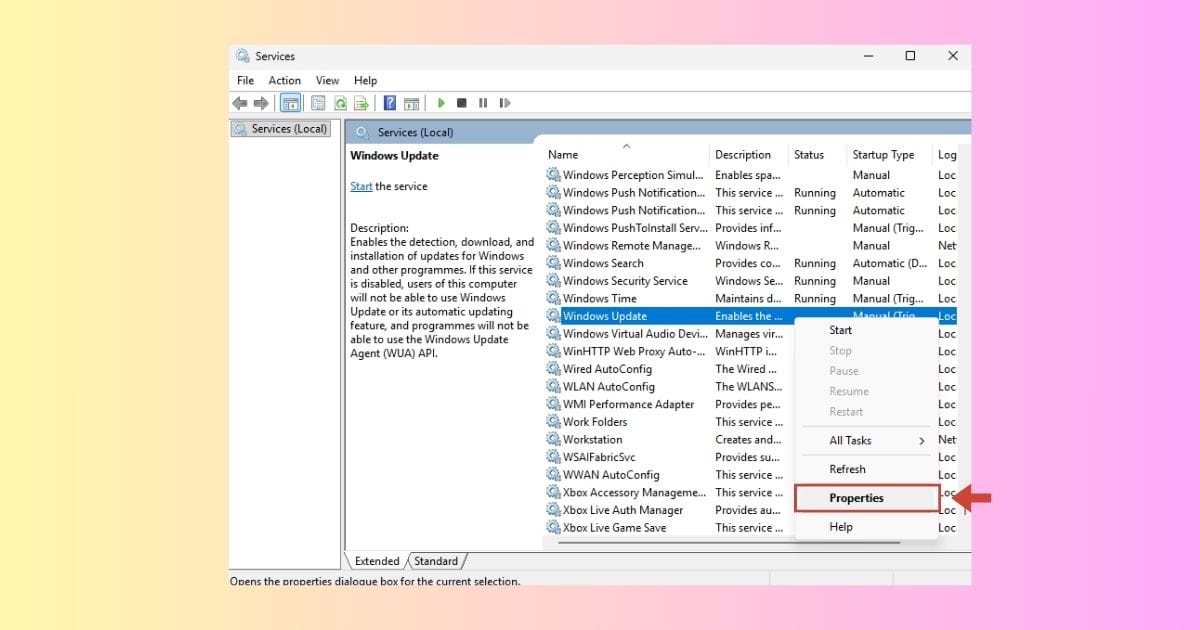This screenshot has height=630, width=1200.
Task: Click the horizontal scrollbar under the services list
Action: [x=730, y=543]
